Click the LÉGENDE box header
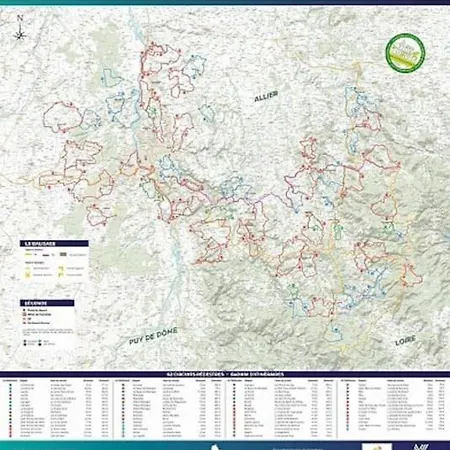450x450 pixels. [47, 303]
